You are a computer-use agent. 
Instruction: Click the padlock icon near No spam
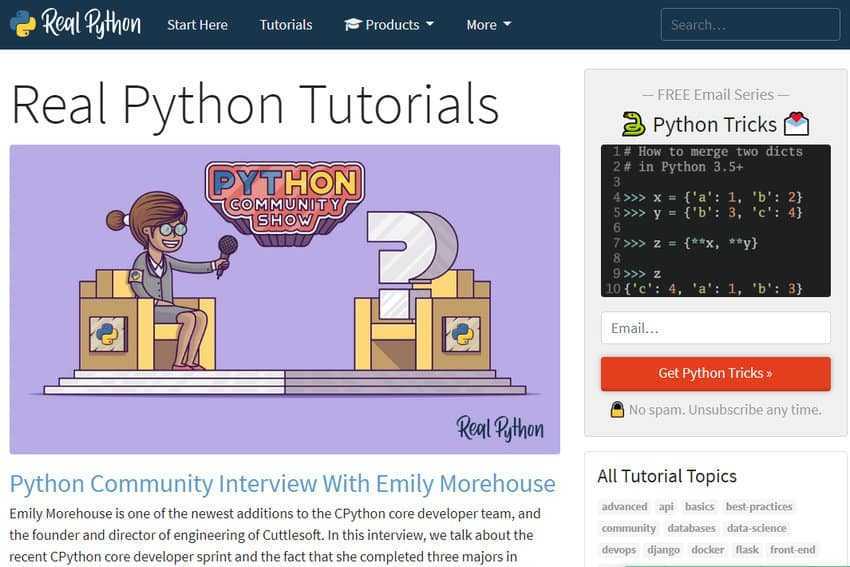pos(617,409)
